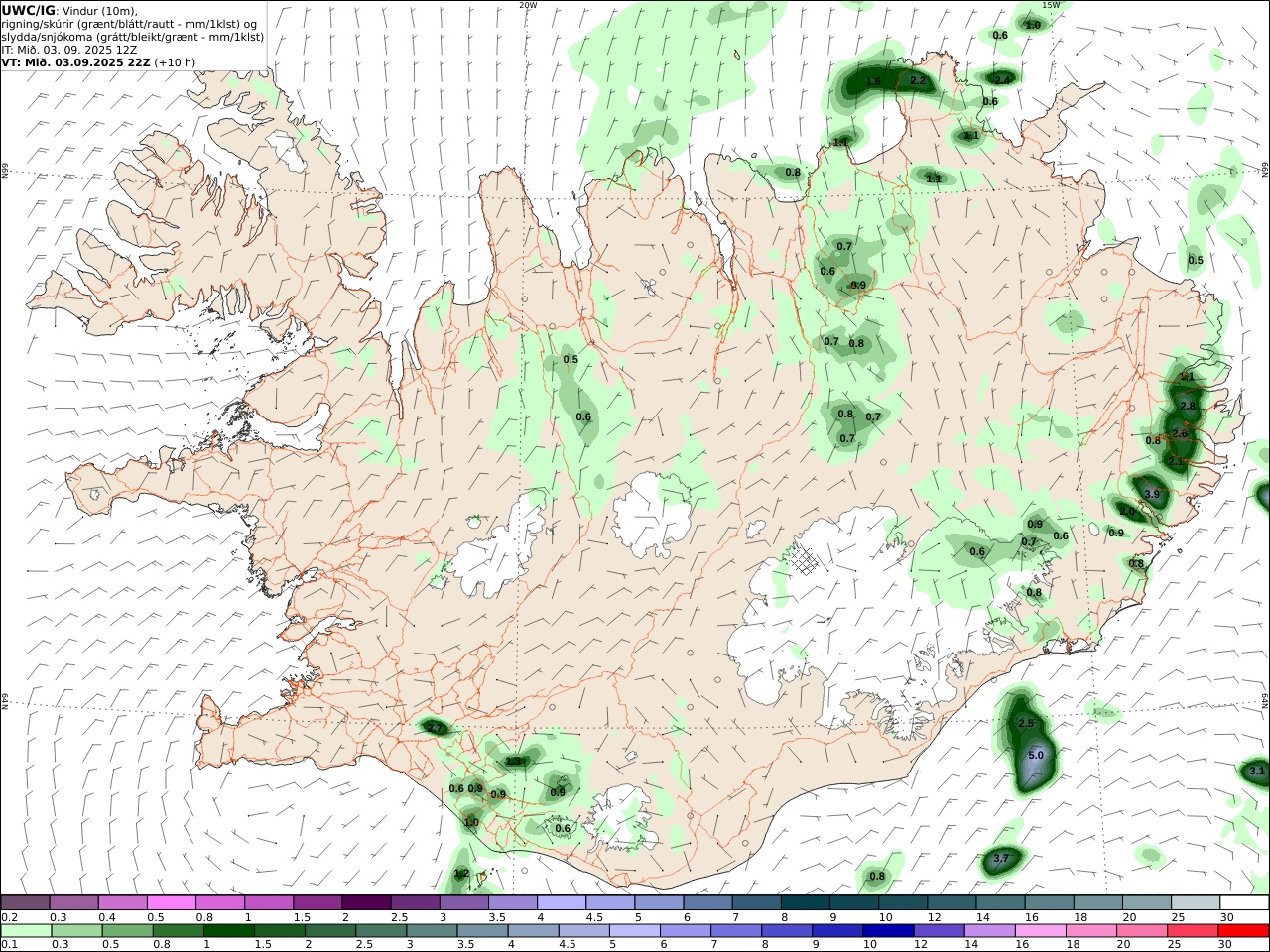Image resolution: width=1270 pixels, height=952 pixels.
Task: Click the "UWC/IG: Vindur (10m)" title line
Action: pos(69,10)
